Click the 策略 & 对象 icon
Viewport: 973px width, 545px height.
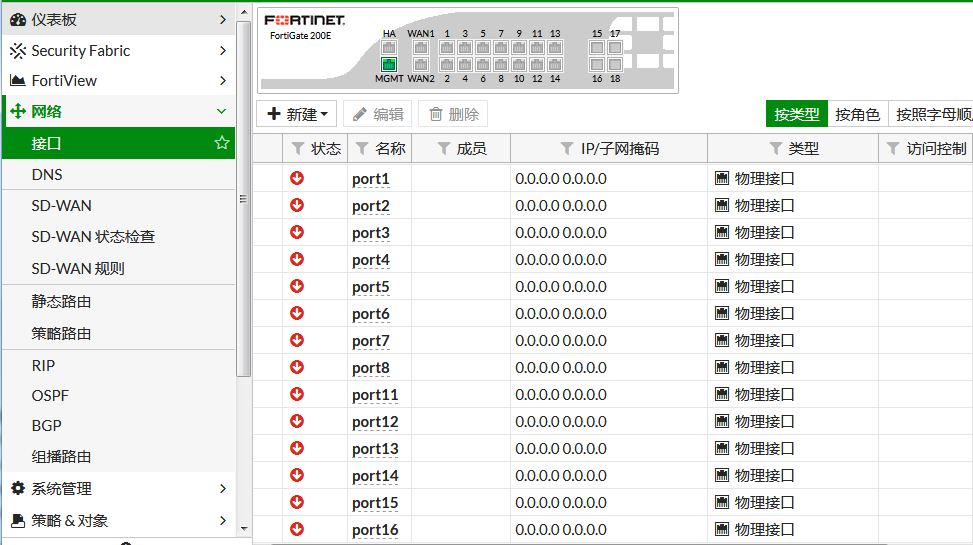(17, 521)
